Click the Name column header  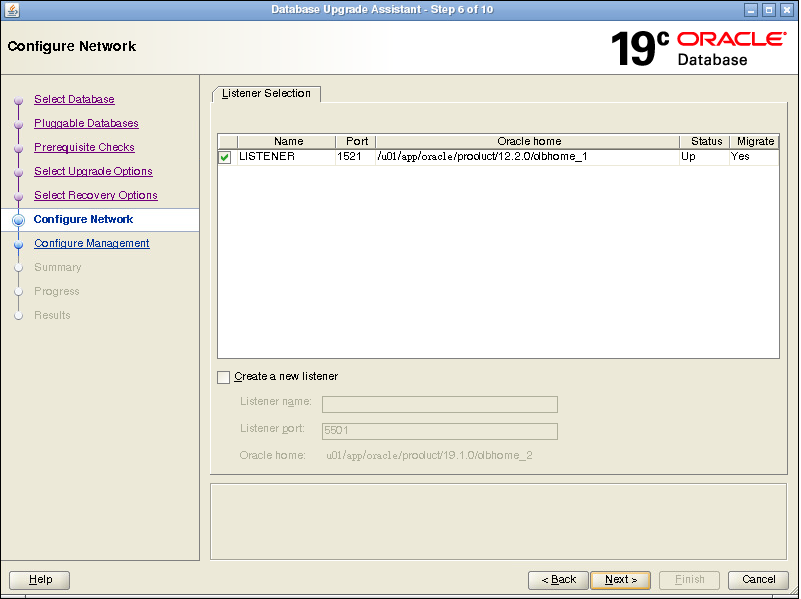pos(287,141)
